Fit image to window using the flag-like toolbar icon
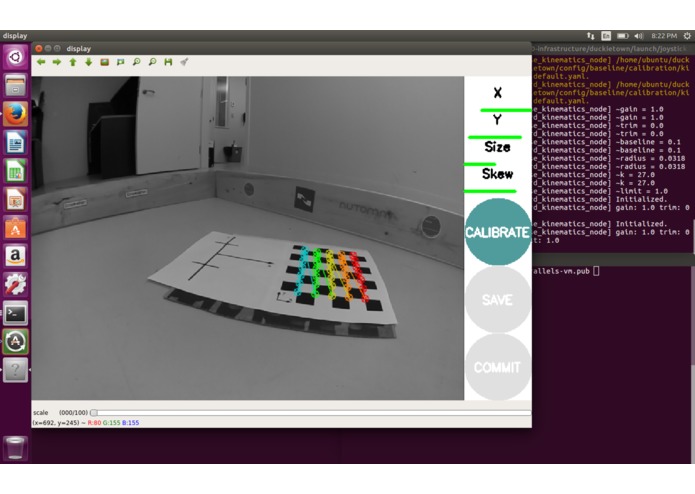 pyautogui.click(x=121, y=62)
